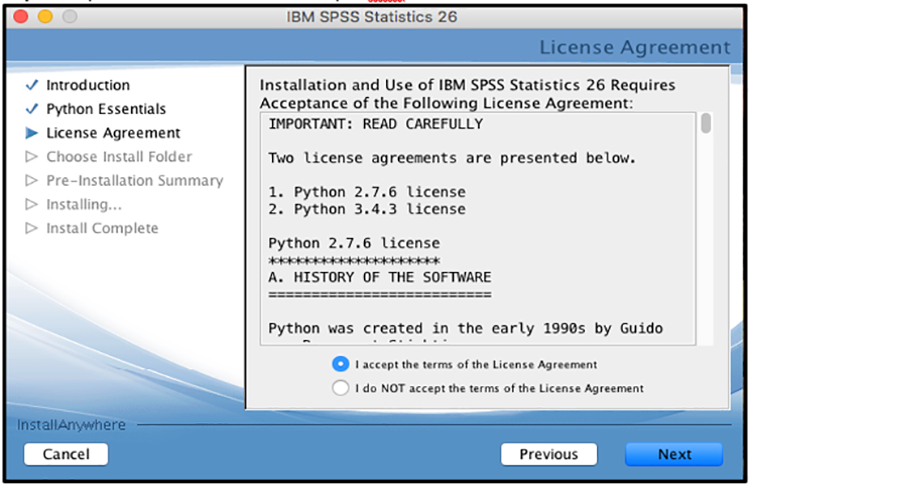Click the InstallAnywhere label
Image resolution: width=900 pixels, height=487 pixels.
(71, 425)
